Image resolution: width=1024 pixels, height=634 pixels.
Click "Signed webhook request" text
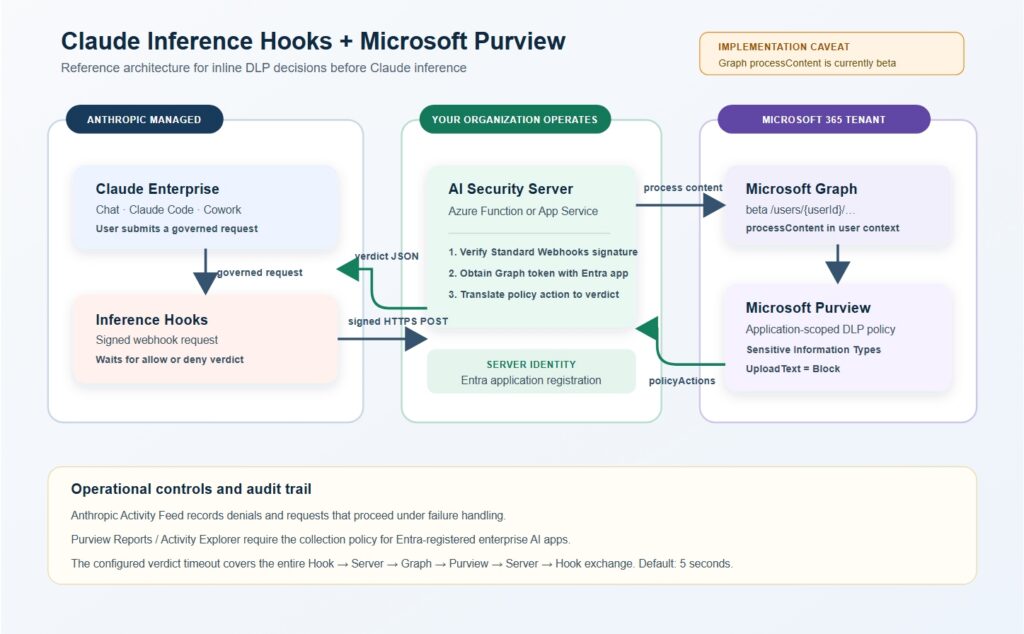[x=157, y=340]
